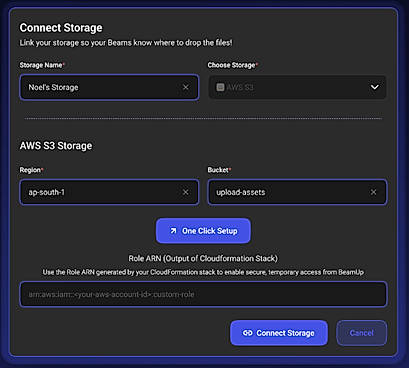Focus the Region input with ap-south-1
Screen dimensions: 409x368
109,192
